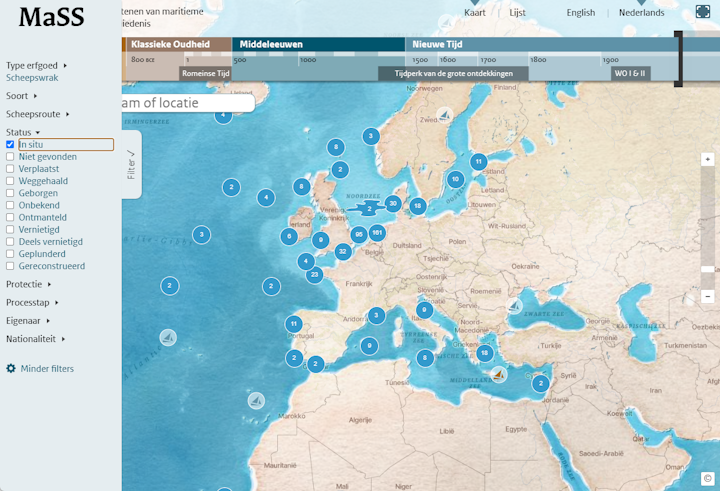The image size is (720, 491).
Task: Click the shipwreck sailboat icon near Zweden
Action: (x=444, y=115)
